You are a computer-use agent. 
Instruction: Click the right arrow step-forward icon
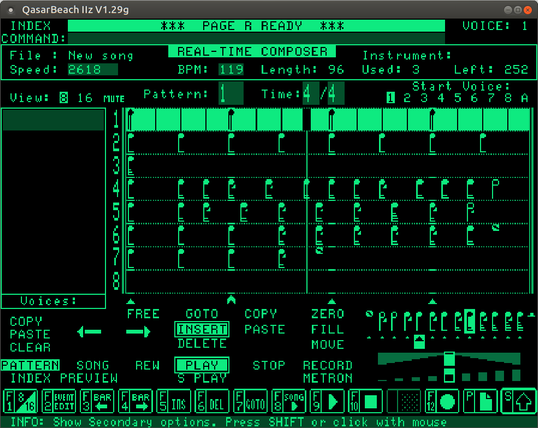tap(138, 332)
